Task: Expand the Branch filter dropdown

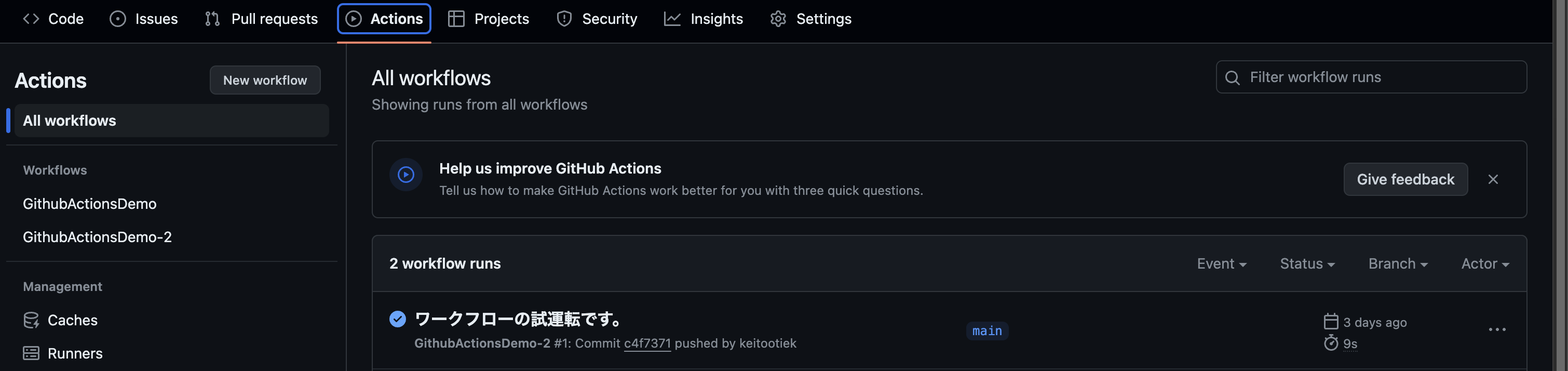Action: coord(1398,264)
